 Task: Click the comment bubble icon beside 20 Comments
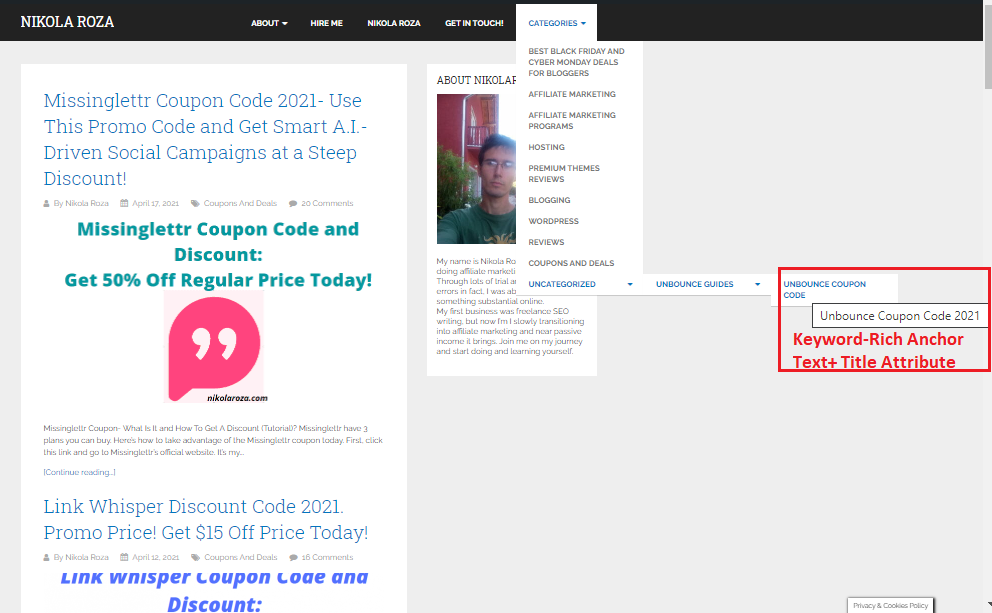click(x=293, y=204)
